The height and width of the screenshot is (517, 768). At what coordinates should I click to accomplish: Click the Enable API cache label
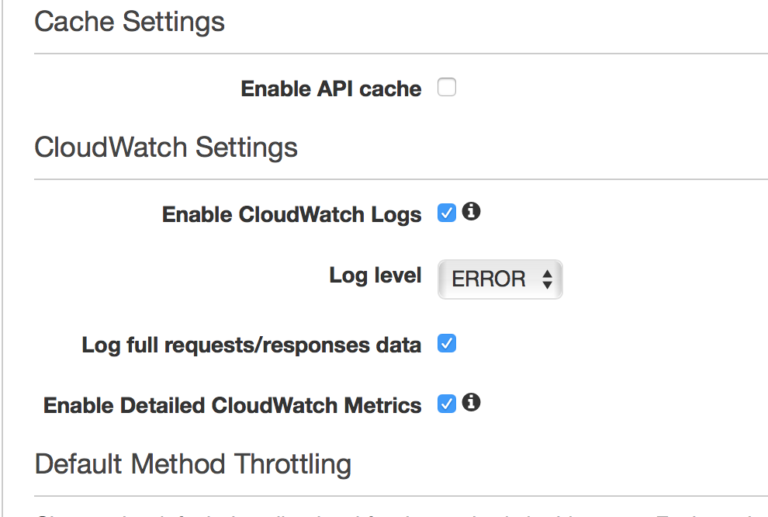click(x=331, y=89)
